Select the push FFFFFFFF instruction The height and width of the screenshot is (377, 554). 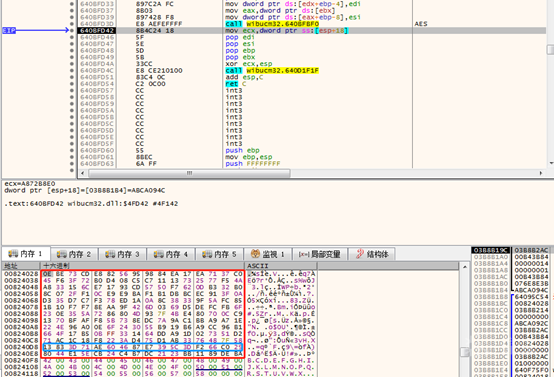(253, 164)
